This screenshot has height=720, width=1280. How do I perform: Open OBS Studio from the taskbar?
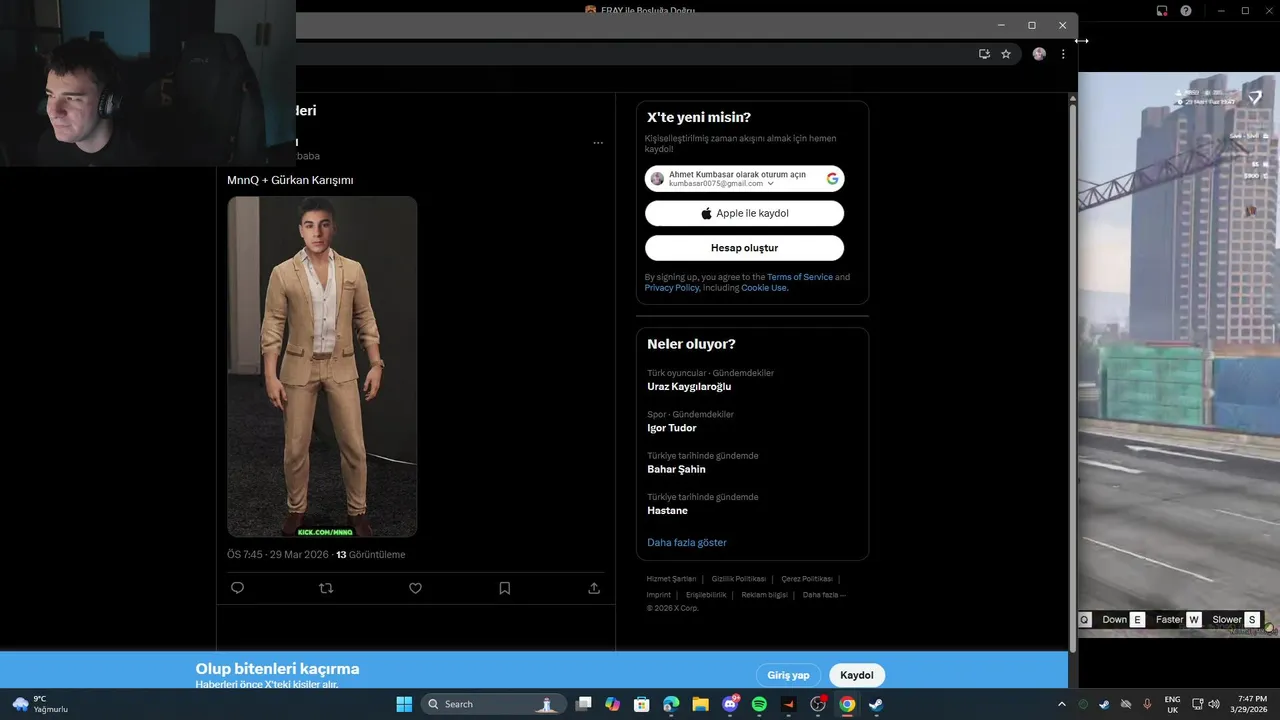[818, 704]
